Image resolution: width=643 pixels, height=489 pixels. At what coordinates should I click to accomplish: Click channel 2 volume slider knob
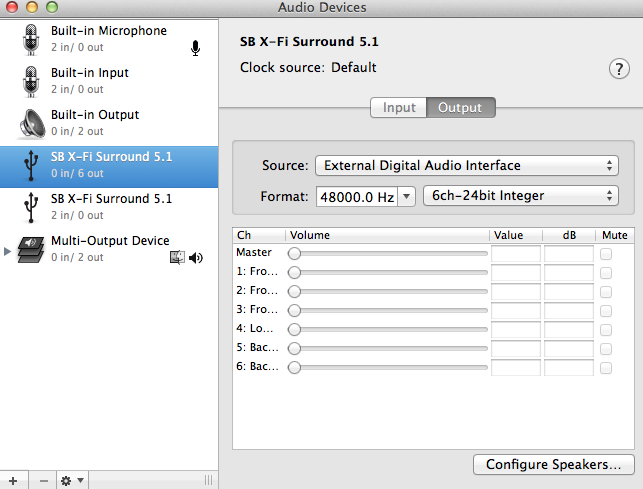[294, 291]
